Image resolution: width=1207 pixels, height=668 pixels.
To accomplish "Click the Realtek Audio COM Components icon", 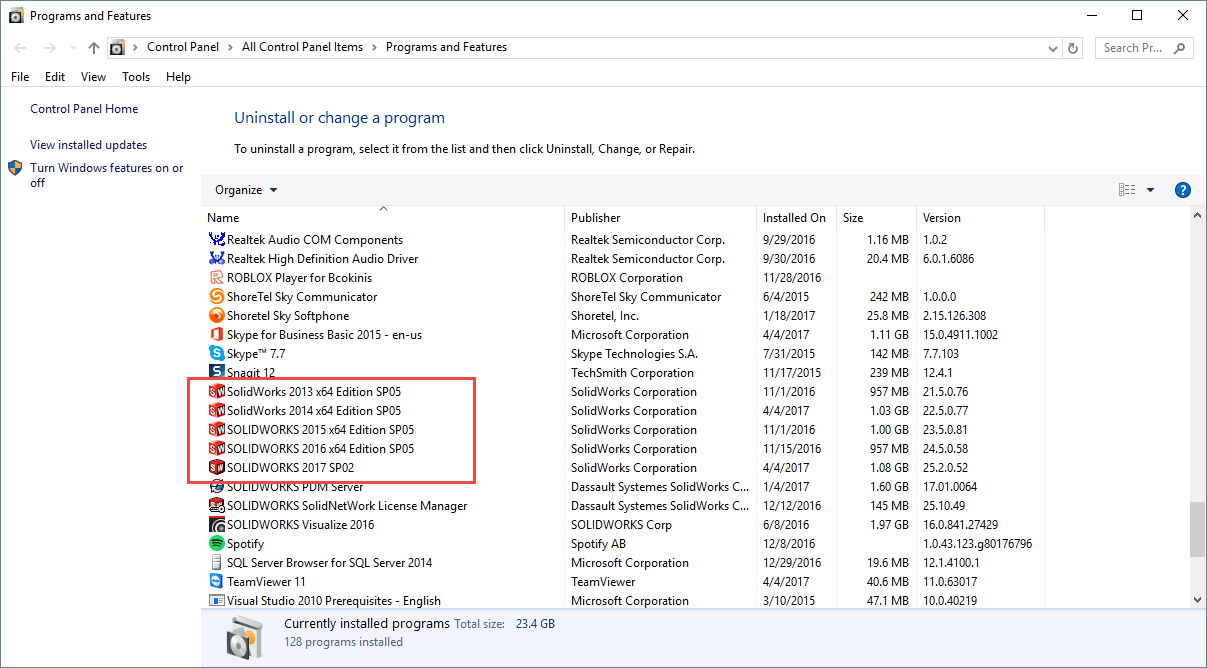I will click(217, 240).
